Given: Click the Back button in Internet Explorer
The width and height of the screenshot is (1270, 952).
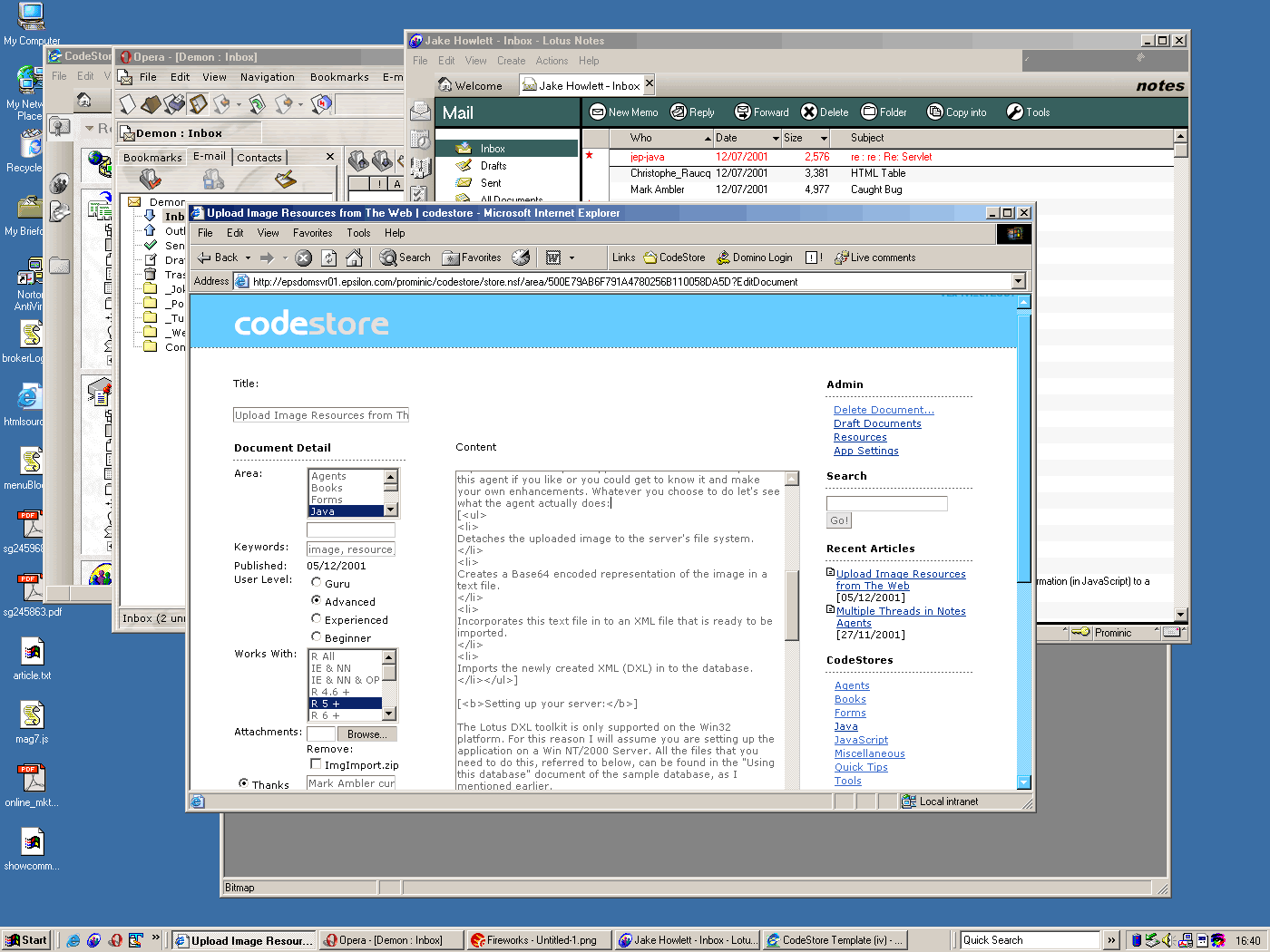Looking at the screenshot, I should [218, 257].
